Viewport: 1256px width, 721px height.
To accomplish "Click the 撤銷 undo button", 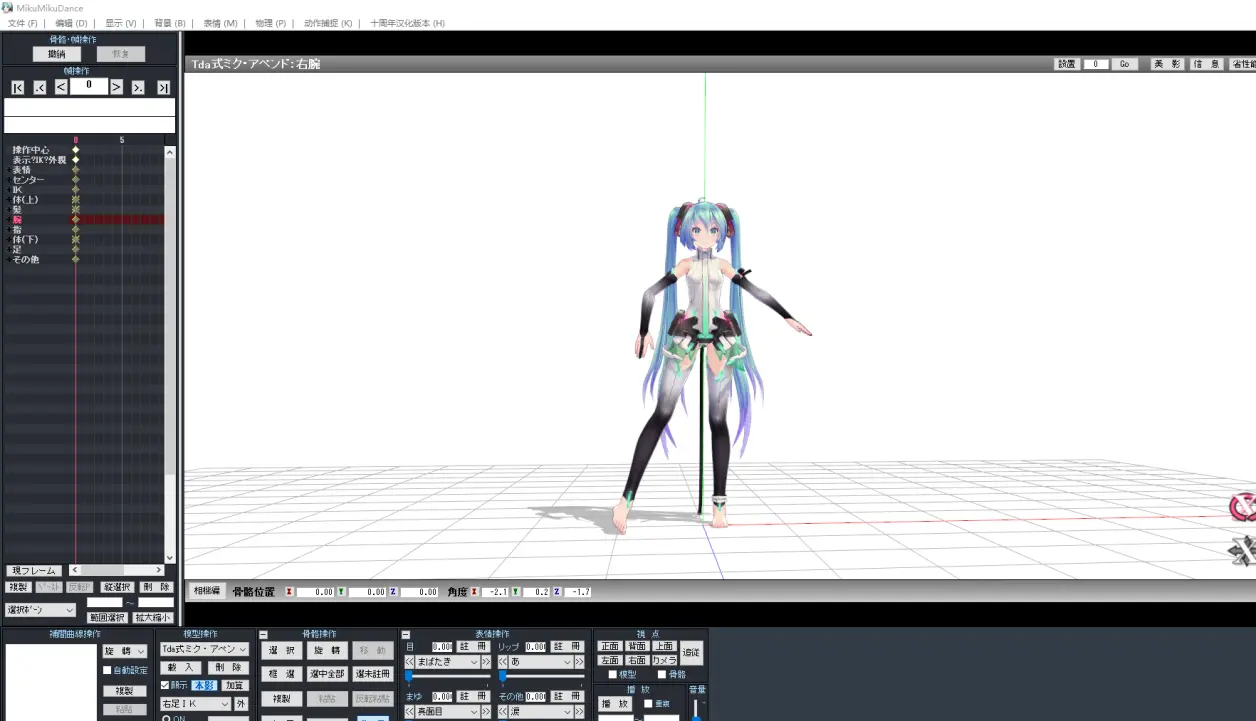I will coord(57,54).
